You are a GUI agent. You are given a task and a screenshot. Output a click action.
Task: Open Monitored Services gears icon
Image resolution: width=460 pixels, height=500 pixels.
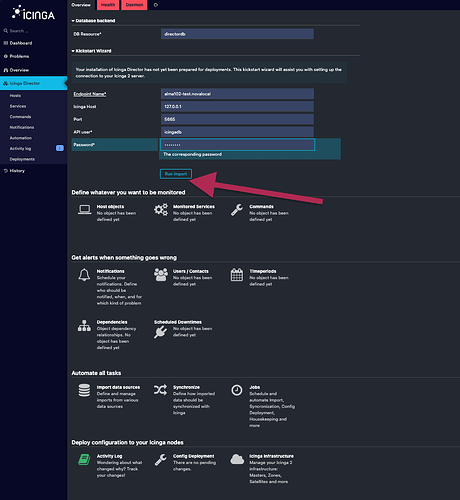click(161, 210)
